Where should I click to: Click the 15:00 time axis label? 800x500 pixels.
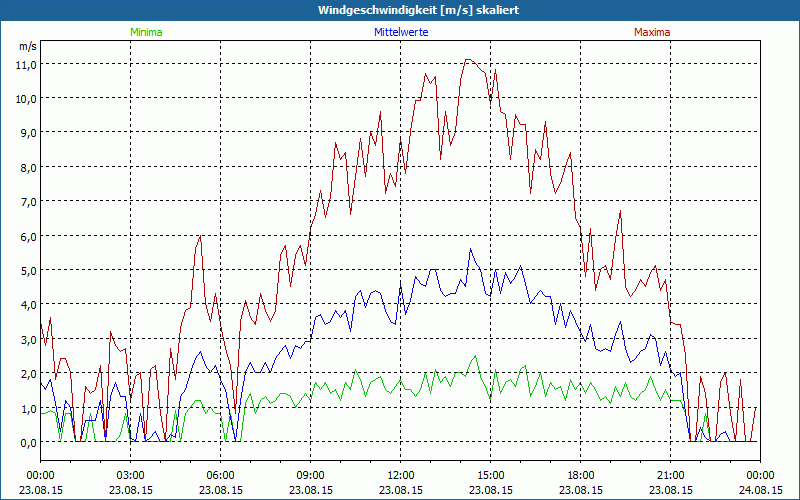click(490, 476)
